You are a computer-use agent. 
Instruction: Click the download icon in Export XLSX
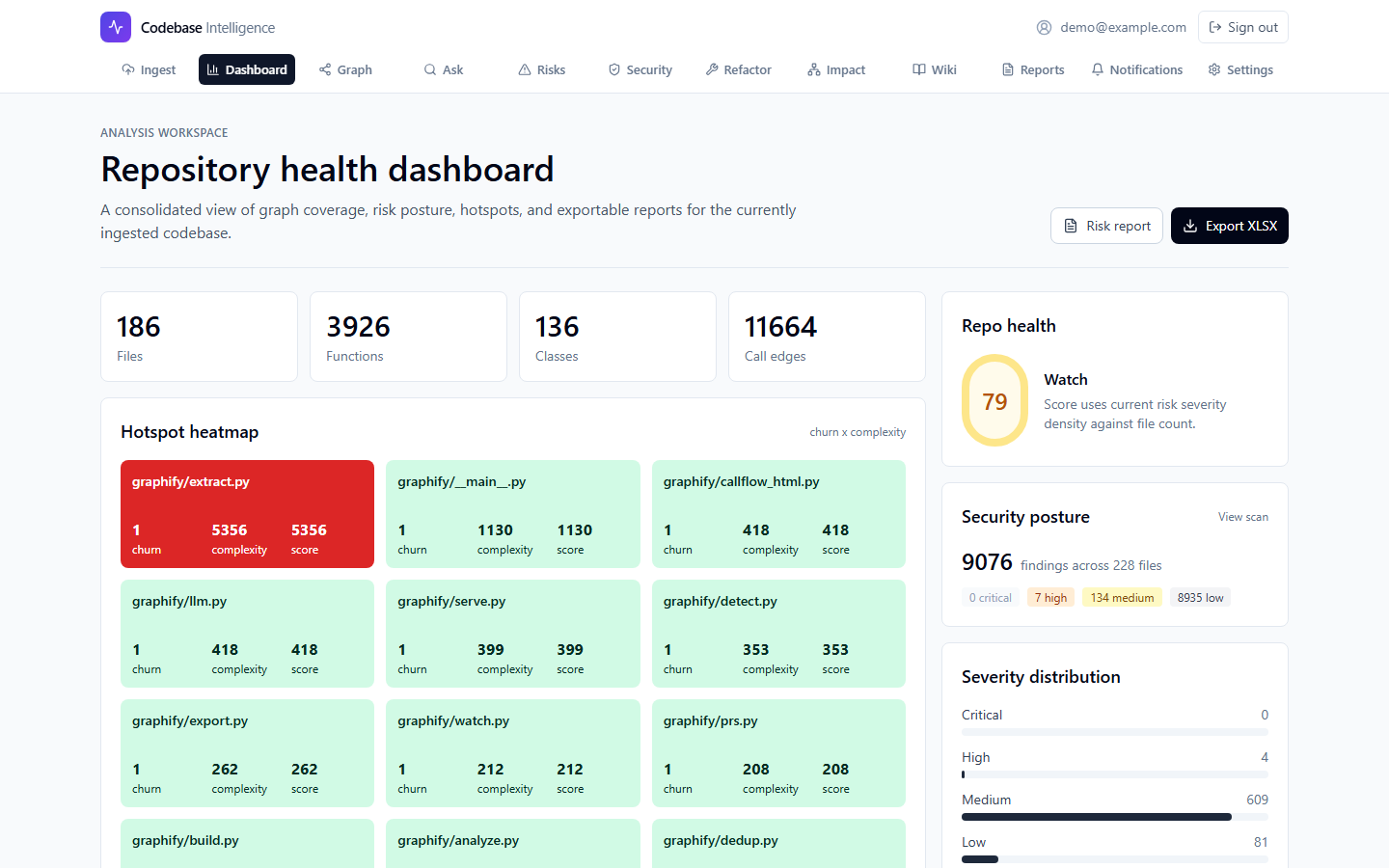pos(1190,226)
